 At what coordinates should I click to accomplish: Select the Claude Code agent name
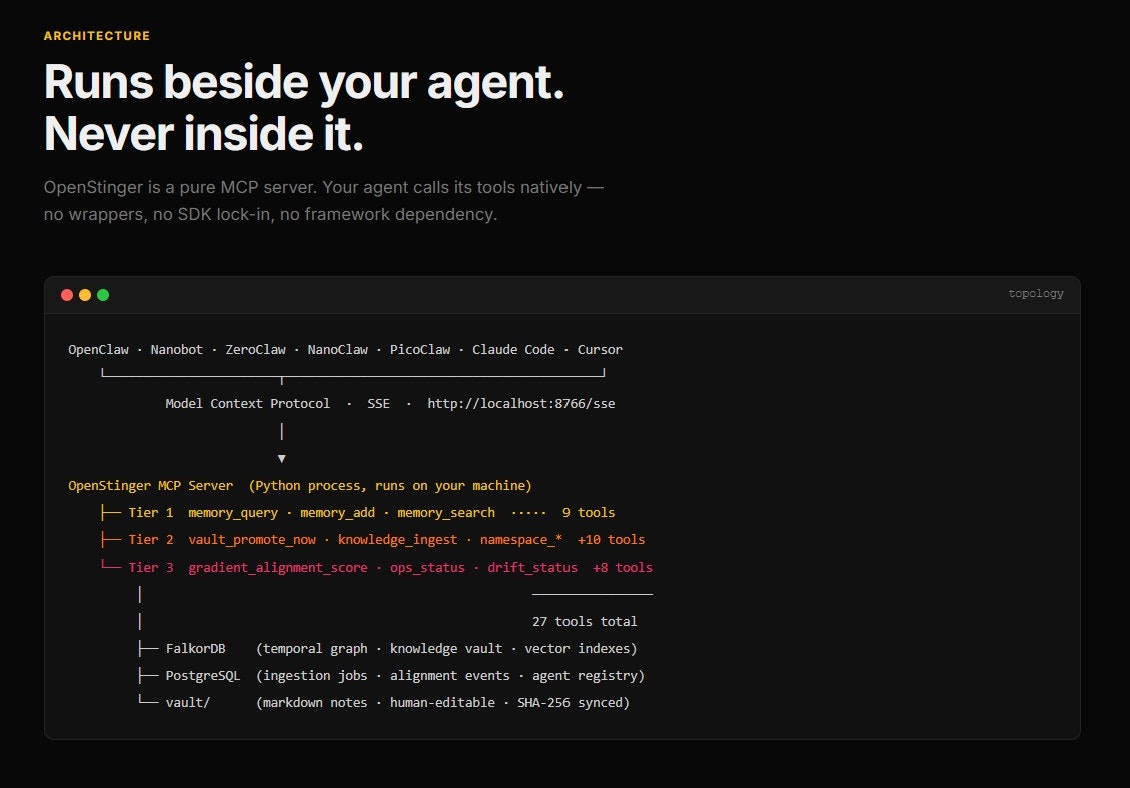click(x=513, y=349)
